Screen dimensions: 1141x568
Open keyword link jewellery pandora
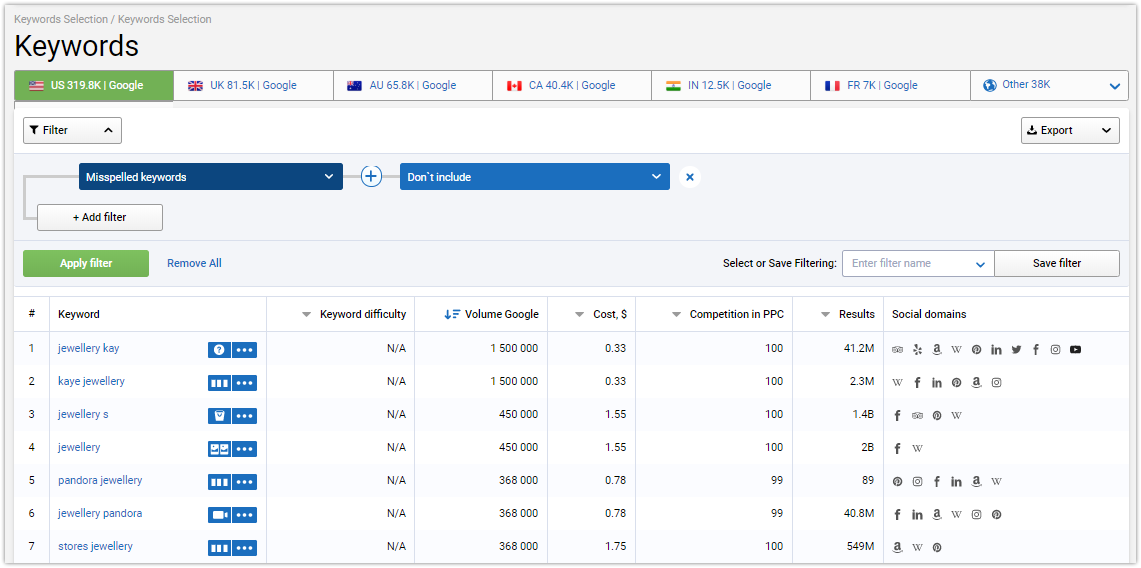click(100, 513)
